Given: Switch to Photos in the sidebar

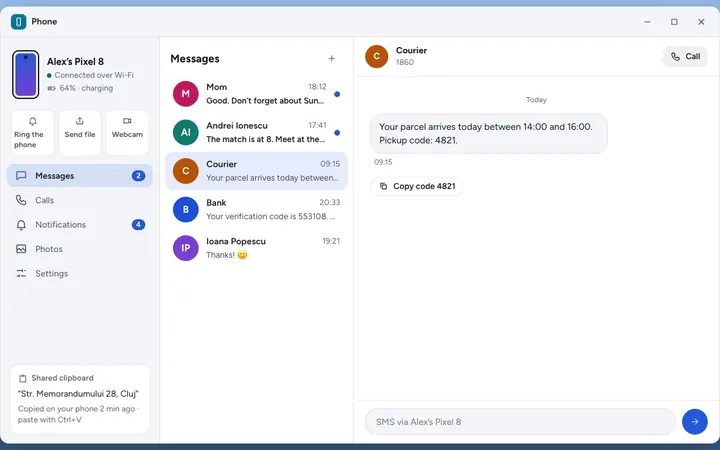Looking at the screenshot, I should [x=80, y=249].
